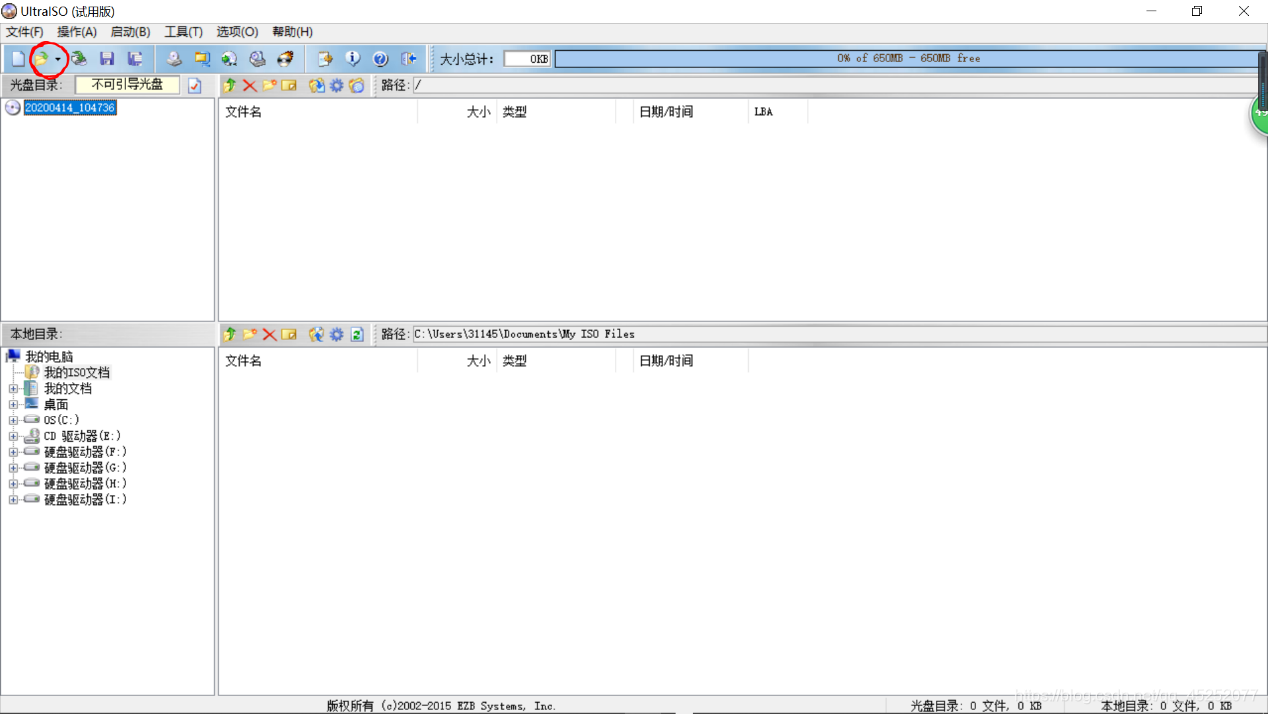
Task: Expand the CD 驱动器(E:) node
Action: pos(13,436)
